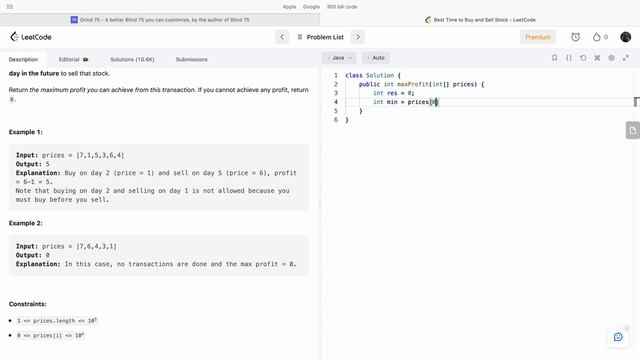Click the browser sidebar icon
640x360 pixels.
[10, 7]
